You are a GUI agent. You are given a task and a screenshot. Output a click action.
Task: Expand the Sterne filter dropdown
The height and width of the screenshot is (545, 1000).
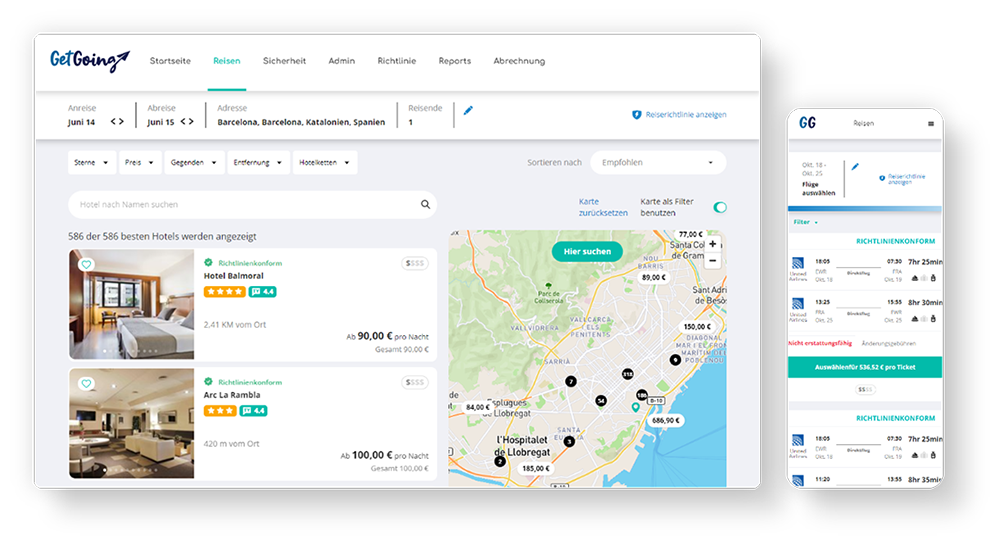coord(91,163)
